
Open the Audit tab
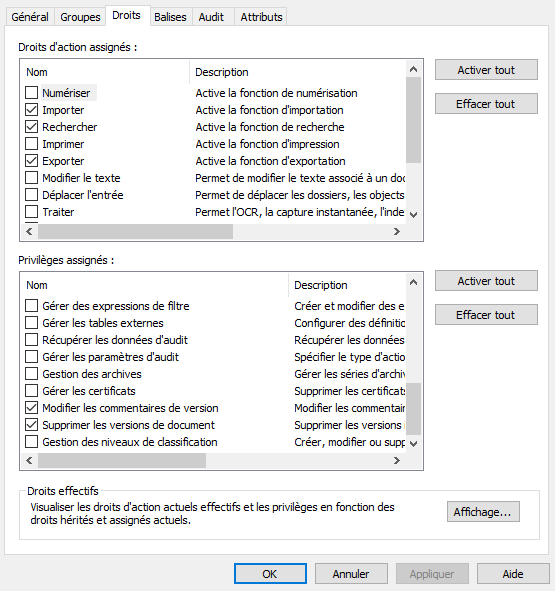click(211, 17)
